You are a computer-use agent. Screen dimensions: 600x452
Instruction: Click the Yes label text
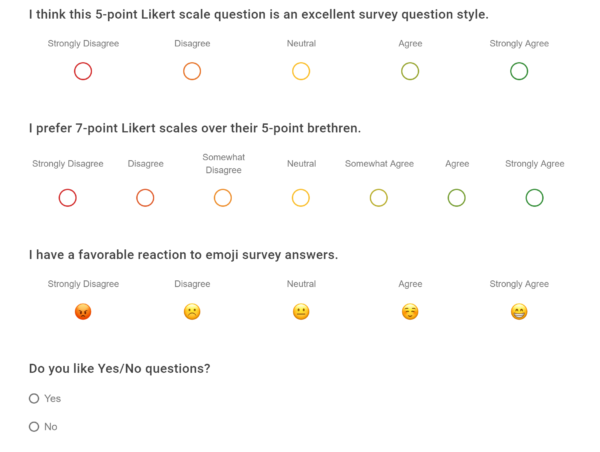[52, 398]
